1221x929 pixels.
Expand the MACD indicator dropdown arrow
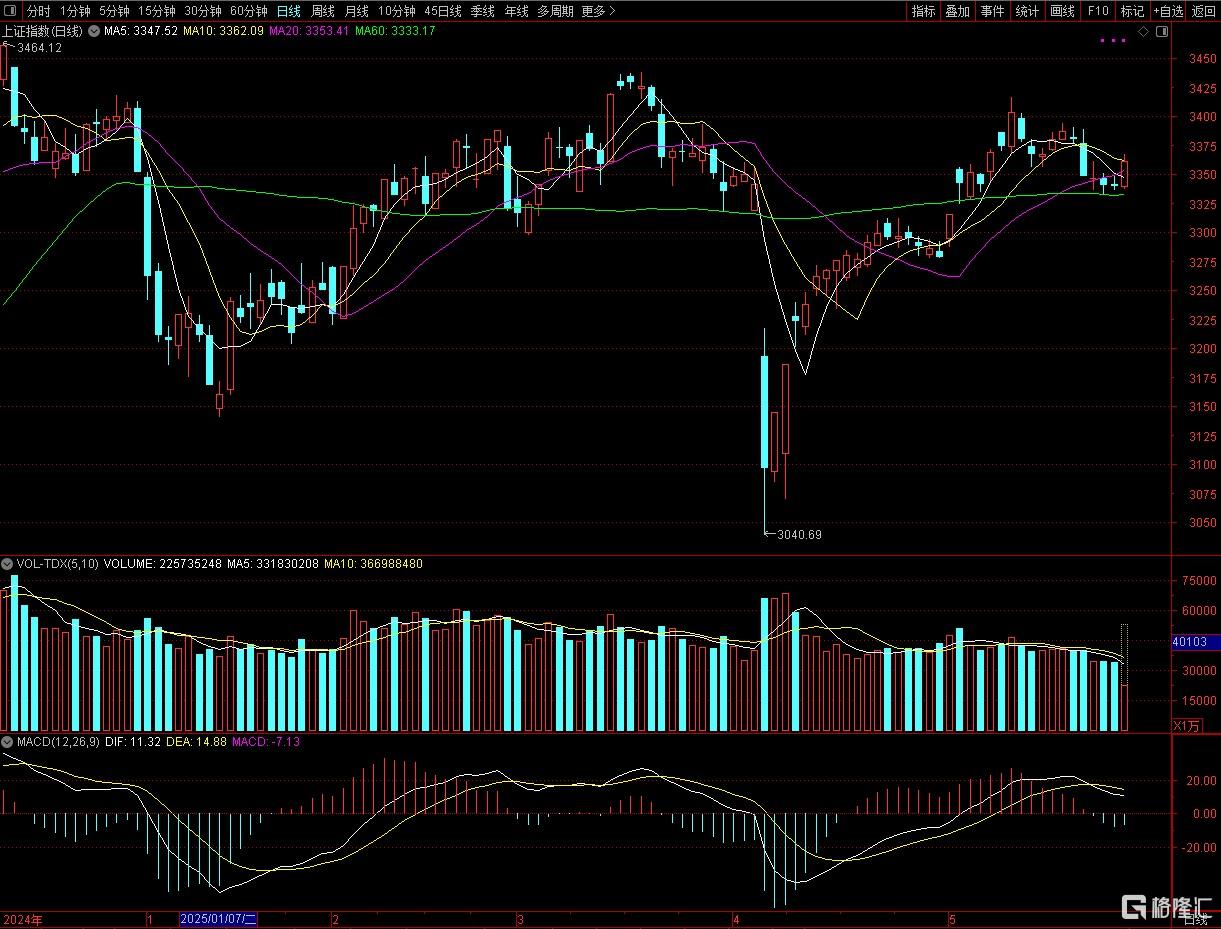click(x=8, y=742)
